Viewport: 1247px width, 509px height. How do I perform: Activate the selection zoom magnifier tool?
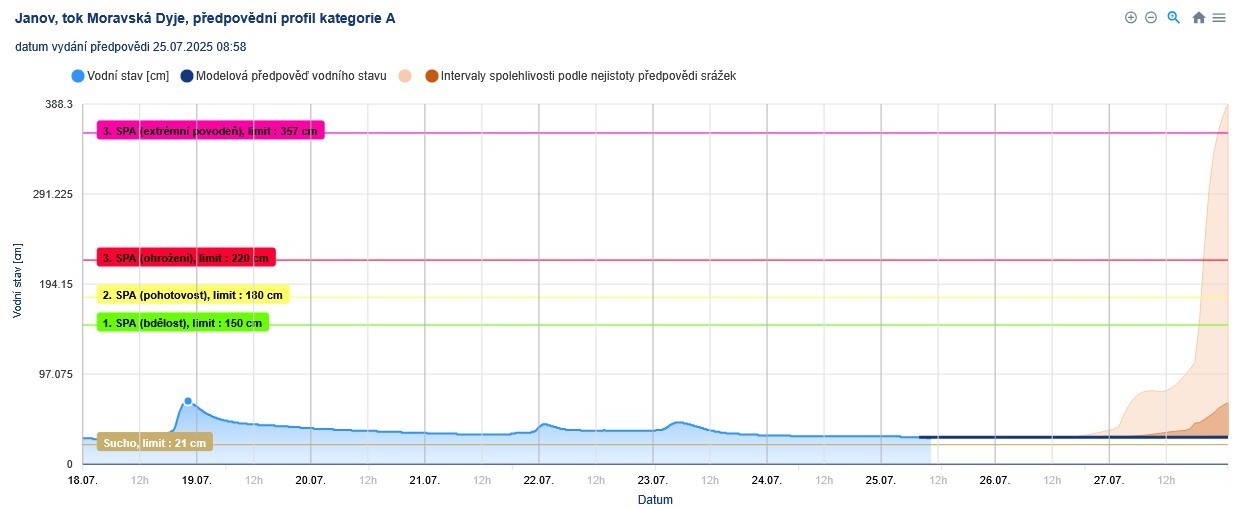(1174, 17)
